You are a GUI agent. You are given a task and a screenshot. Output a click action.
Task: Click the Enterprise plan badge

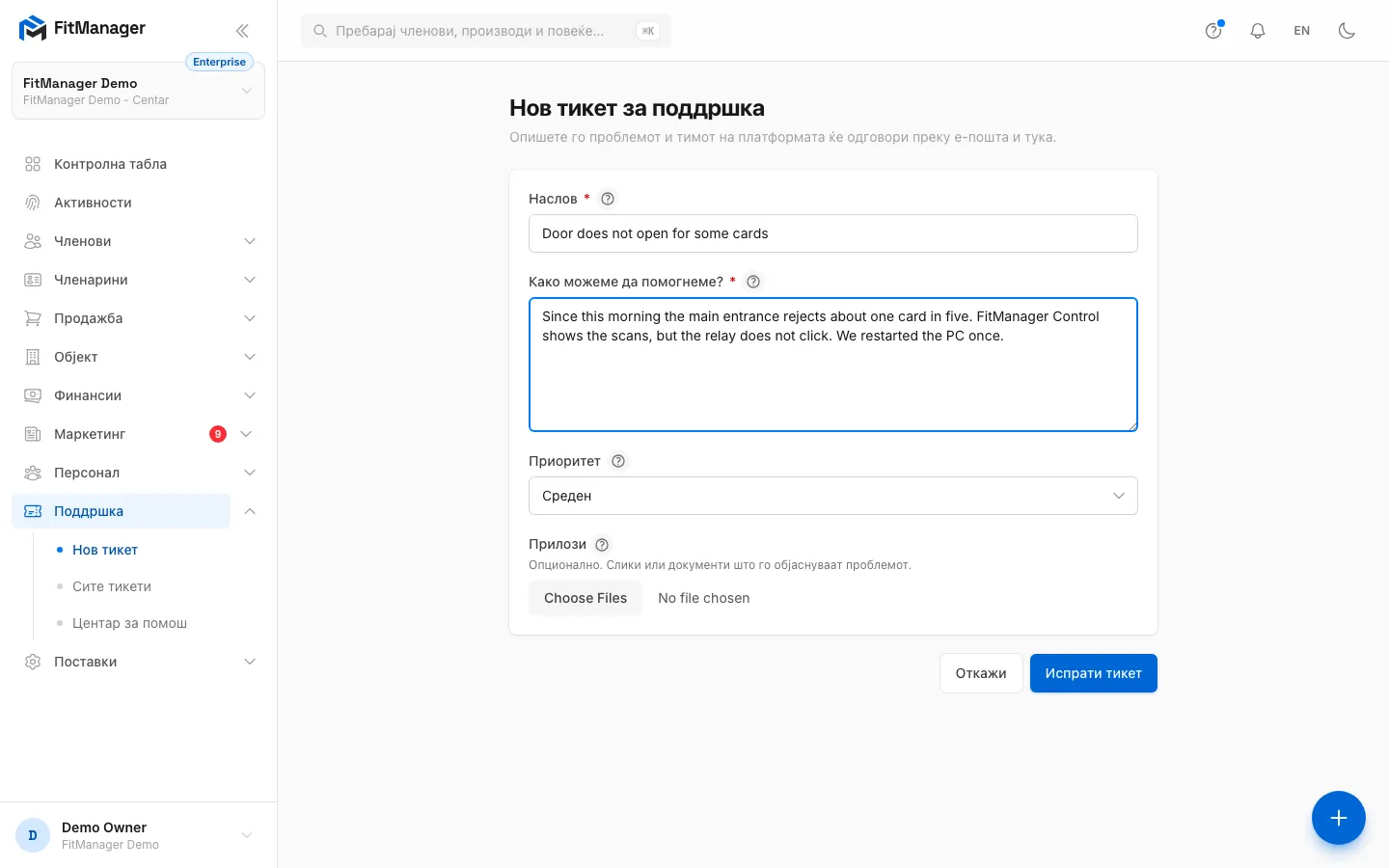219,62
